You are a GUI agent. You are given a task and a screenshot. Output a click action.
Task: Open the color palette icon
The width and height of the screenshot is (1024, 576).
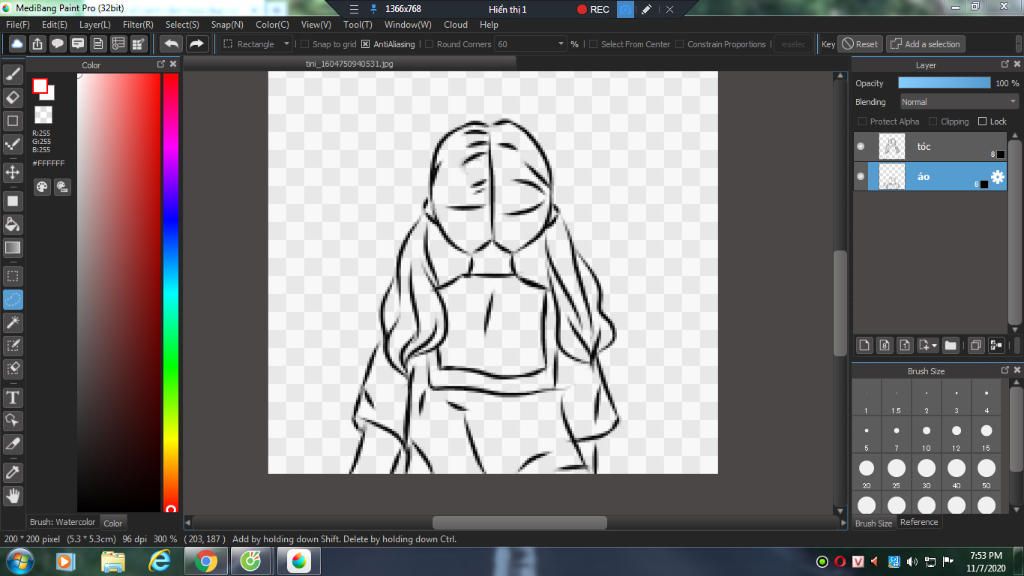pos(42,187)
